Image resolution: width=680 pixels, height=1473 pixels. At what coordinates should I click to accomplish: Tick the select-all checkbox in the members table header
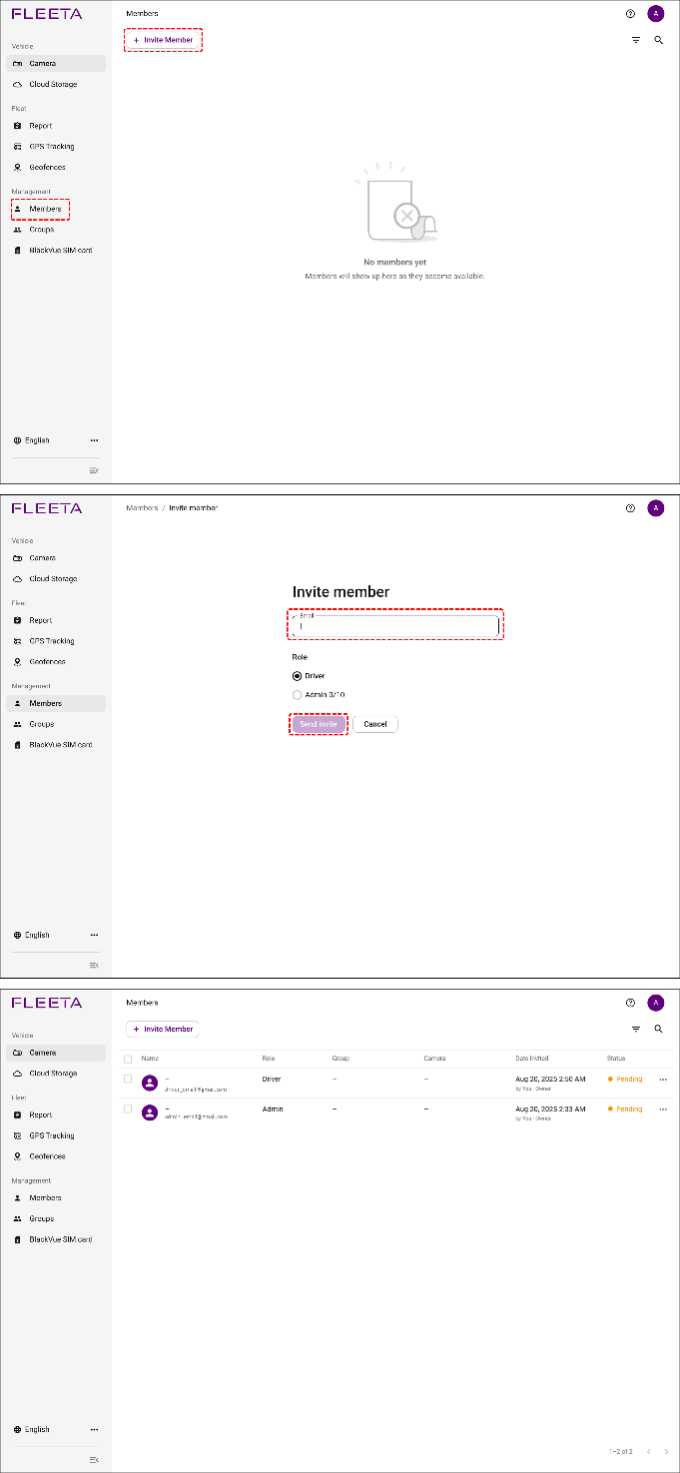pyautogui.click(x=128, y=1058)
